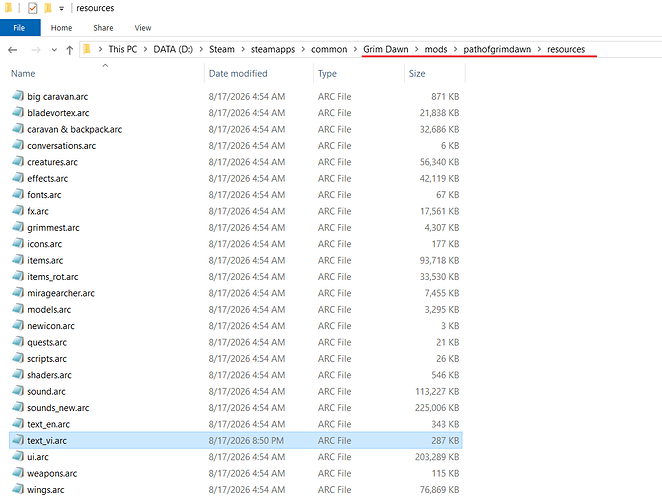Expand chevron after DATA (D:) breadcrumb
662x499 pixels.
[x=201, y=49]
